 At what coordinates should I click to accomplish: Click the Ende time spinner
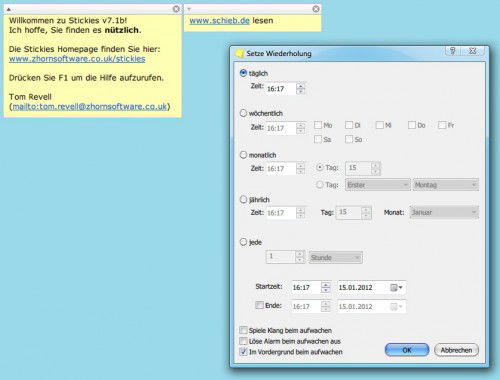[326, 306]
